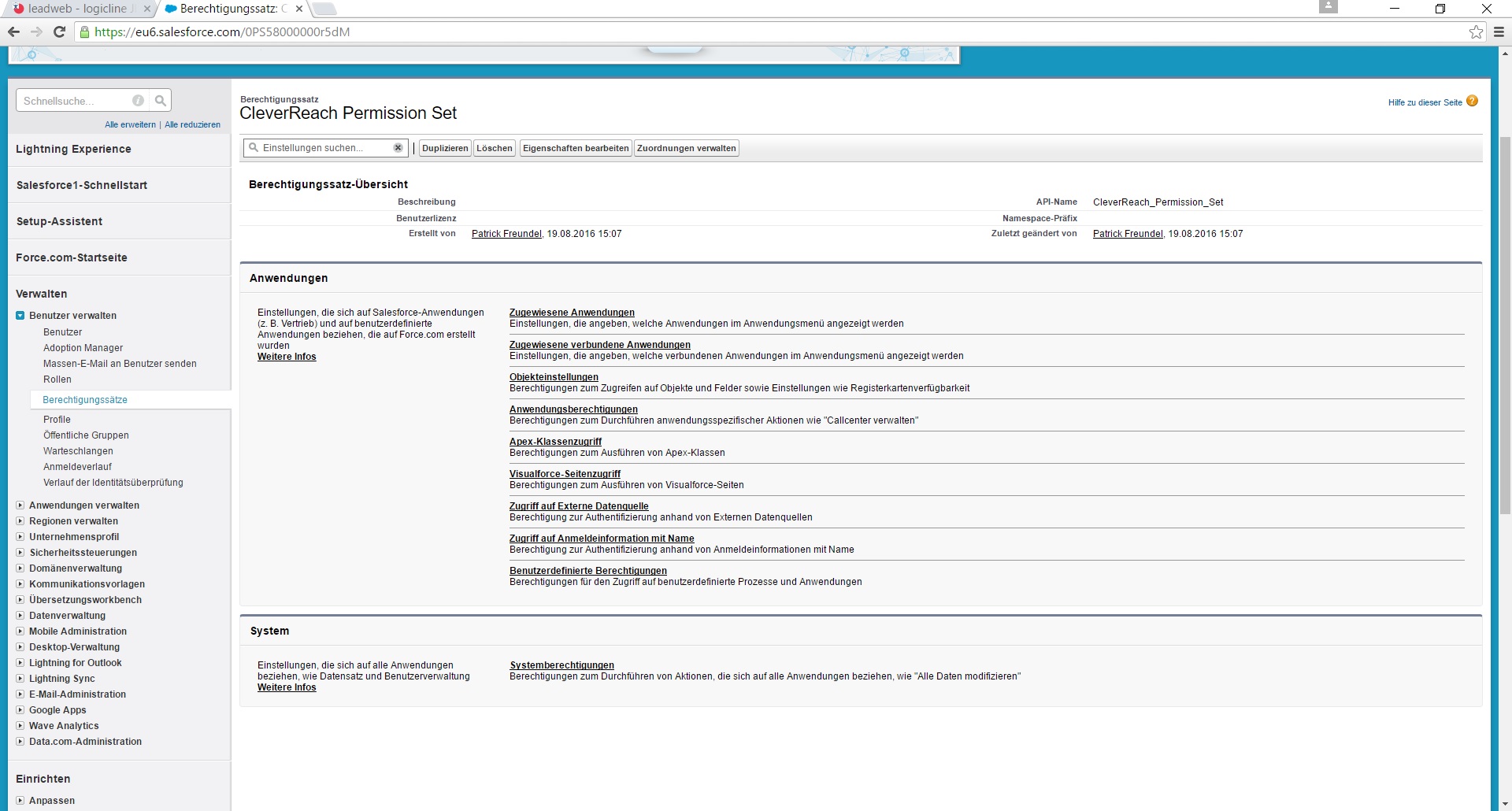The image size is (1512, 811).
Task: Open Adoption Manager in sidebar
Action: [x=83, y=348]
